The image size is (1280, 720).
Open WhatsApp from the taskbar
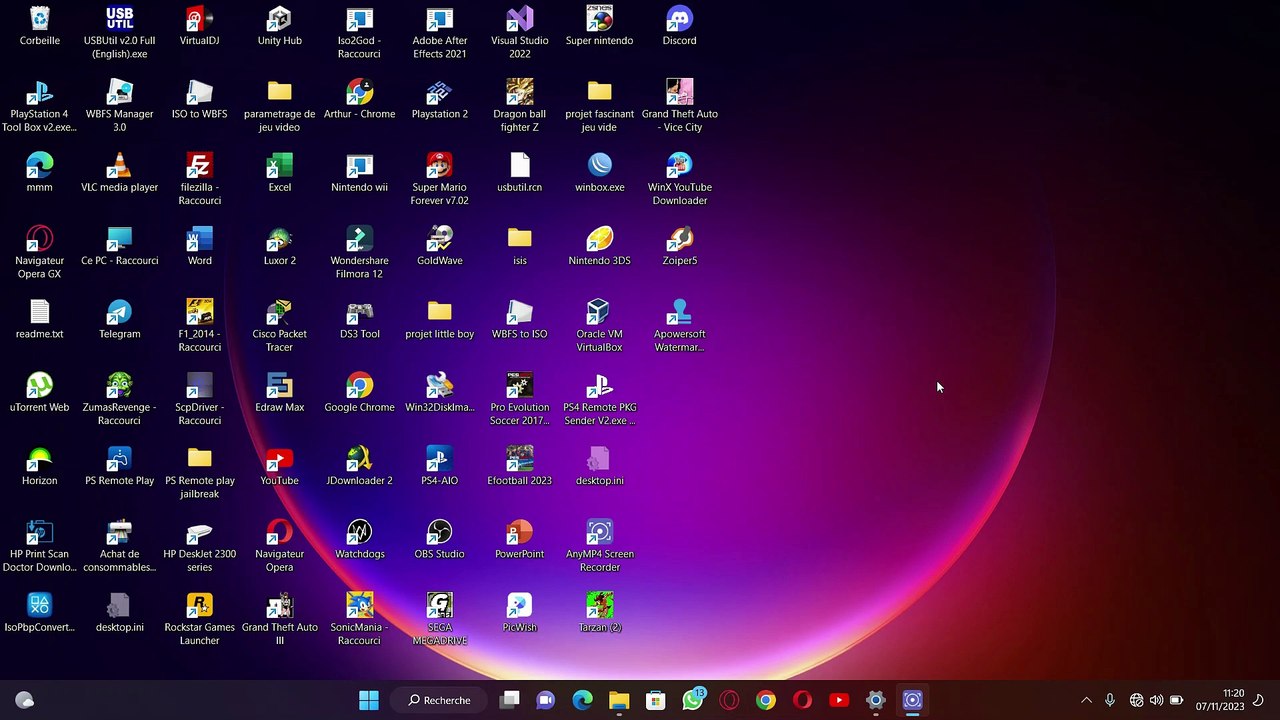point(692,700)
